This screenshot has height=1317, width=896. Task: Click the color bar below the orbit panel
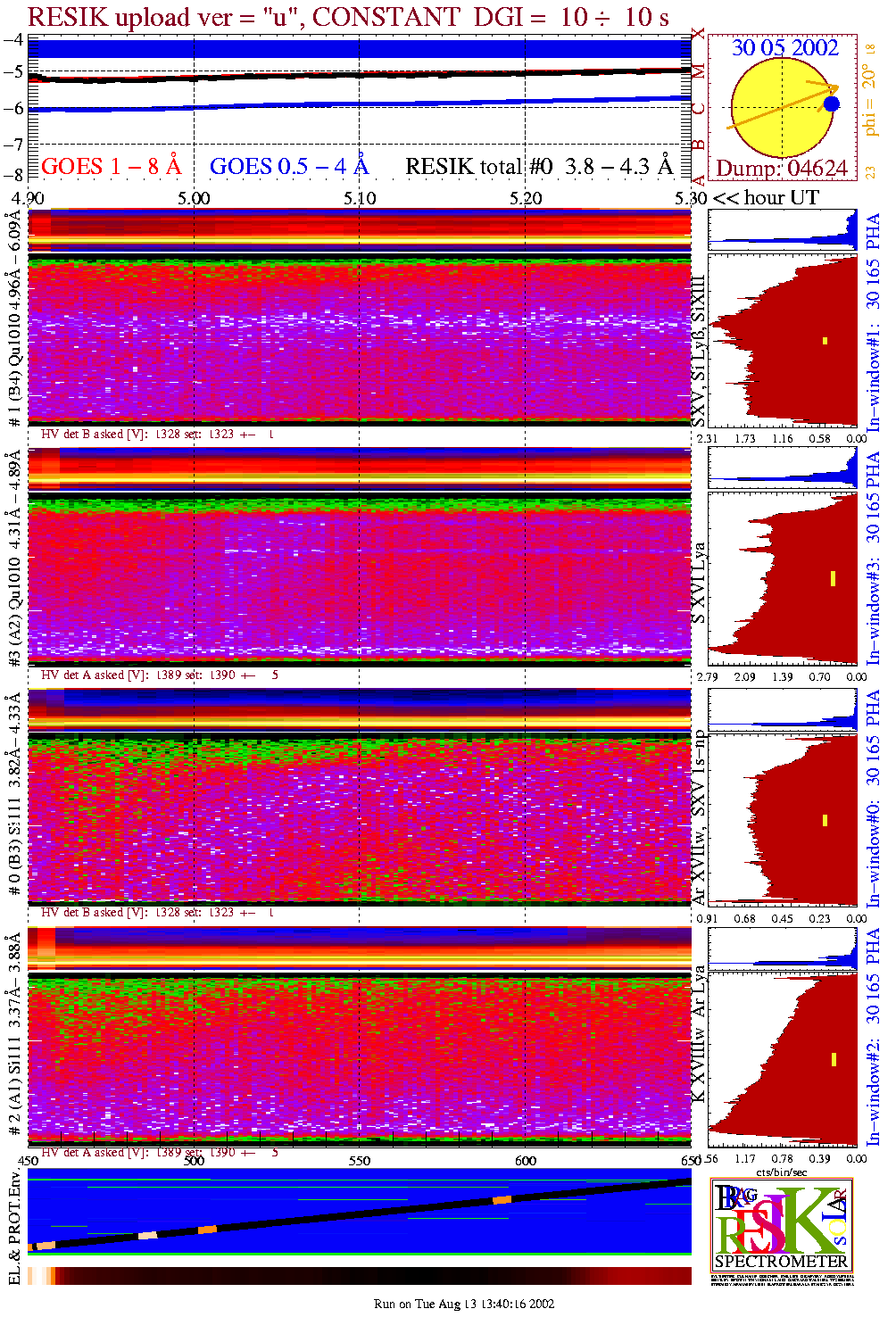pyautogui.click(x=359, y=1276)
